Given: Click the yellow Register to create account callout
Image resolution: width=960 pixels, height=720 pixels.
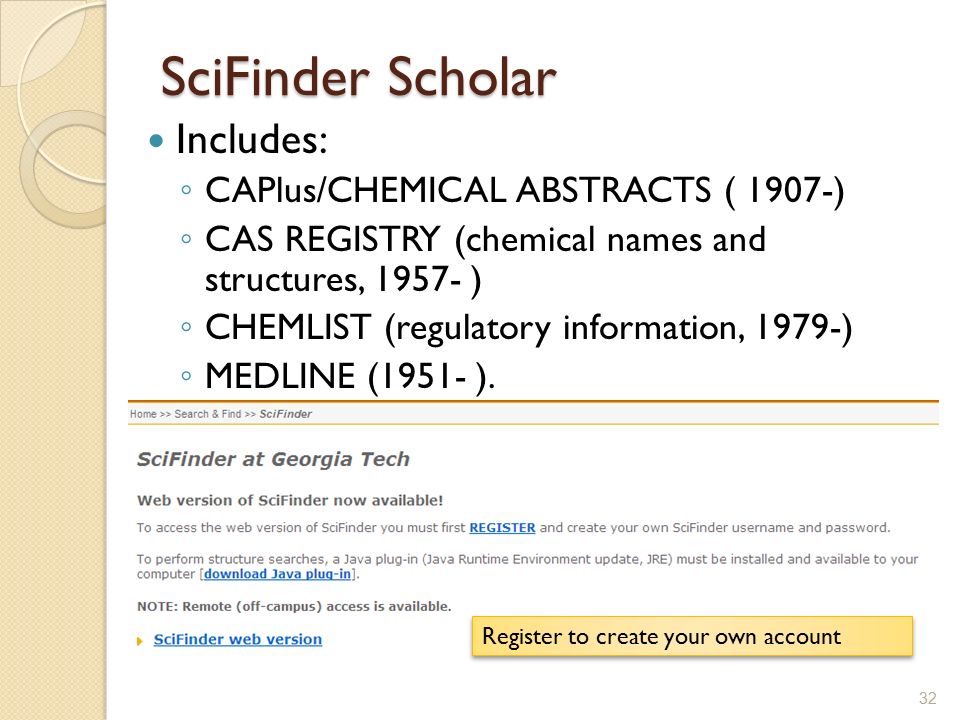Looking at the screenshot, I should [692, 637].
